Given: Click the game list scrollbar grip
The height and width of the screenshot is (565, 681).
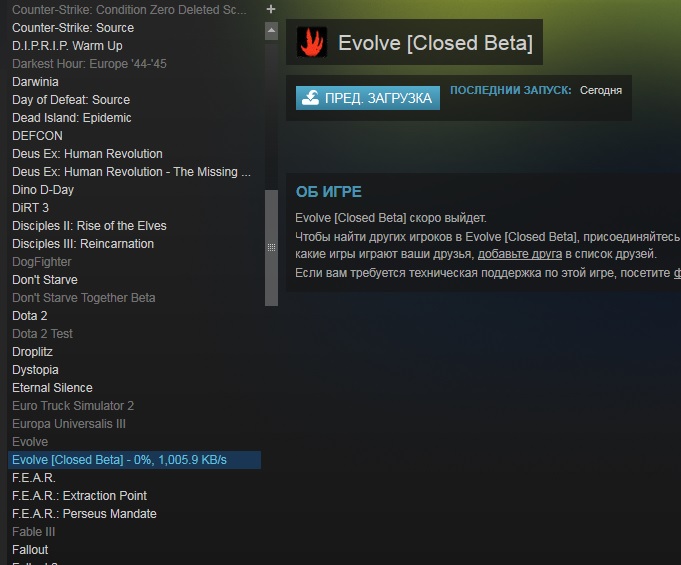Looking at the screenshot, I should [271, 248].
